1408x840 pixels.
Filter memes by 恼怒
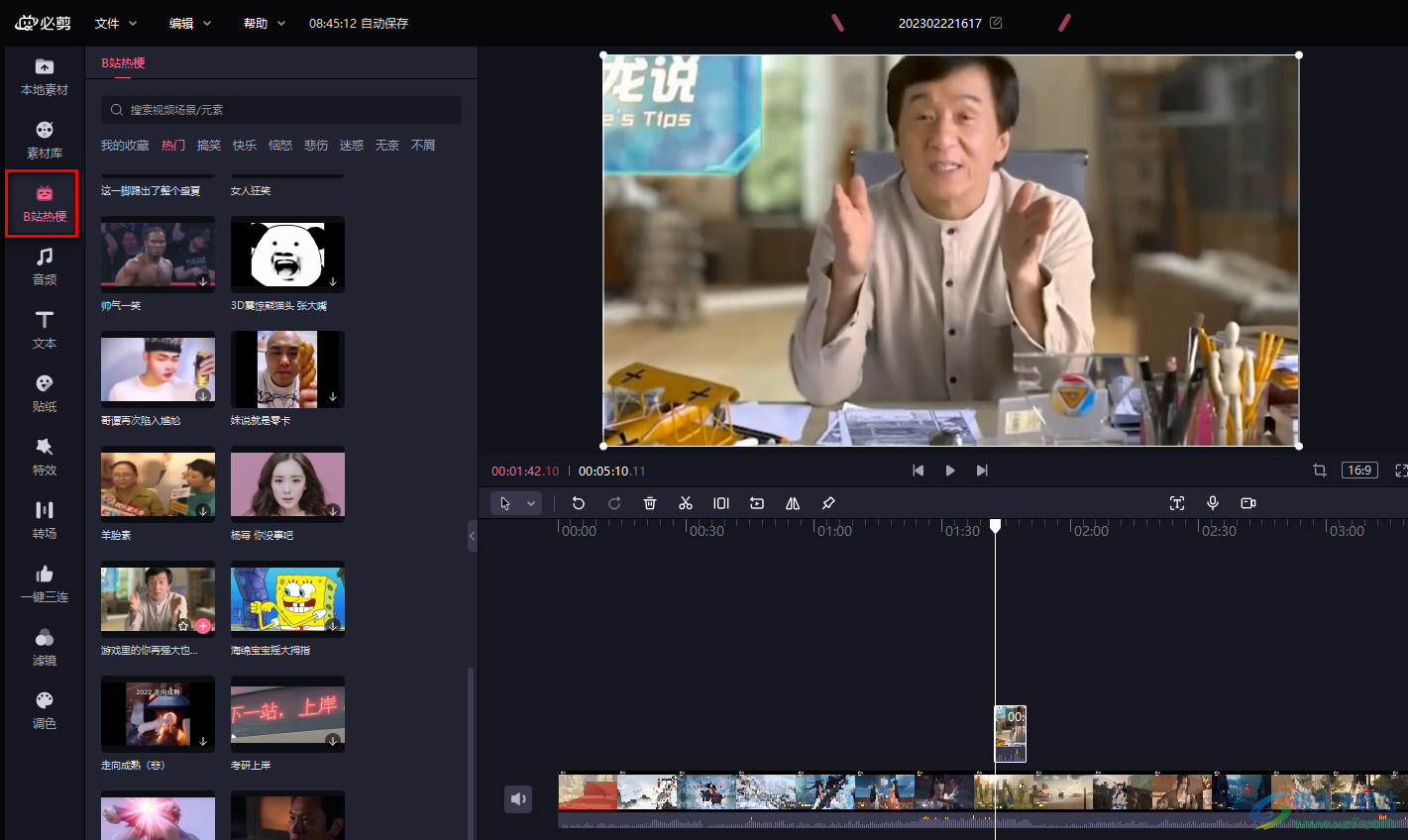click(280, 146)
